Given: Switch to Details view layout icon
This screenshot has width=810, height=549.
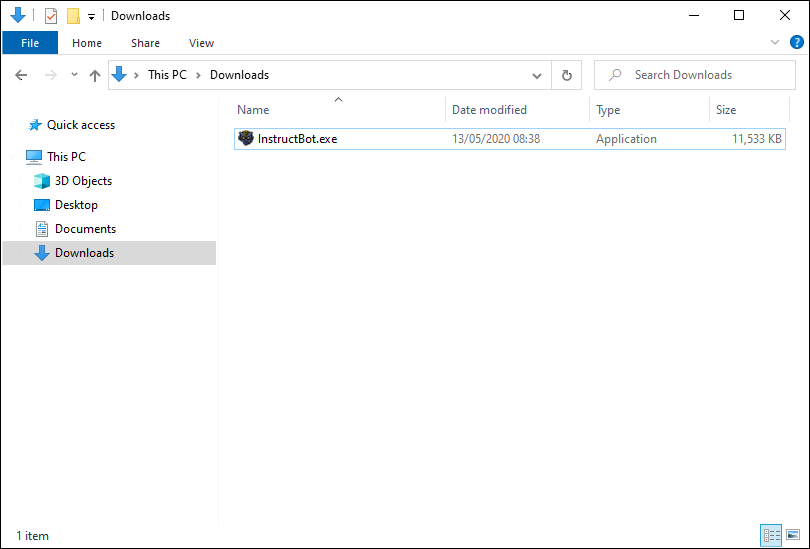Looking at the screenshot, I should pyautogui.click(x=771, y=535).
